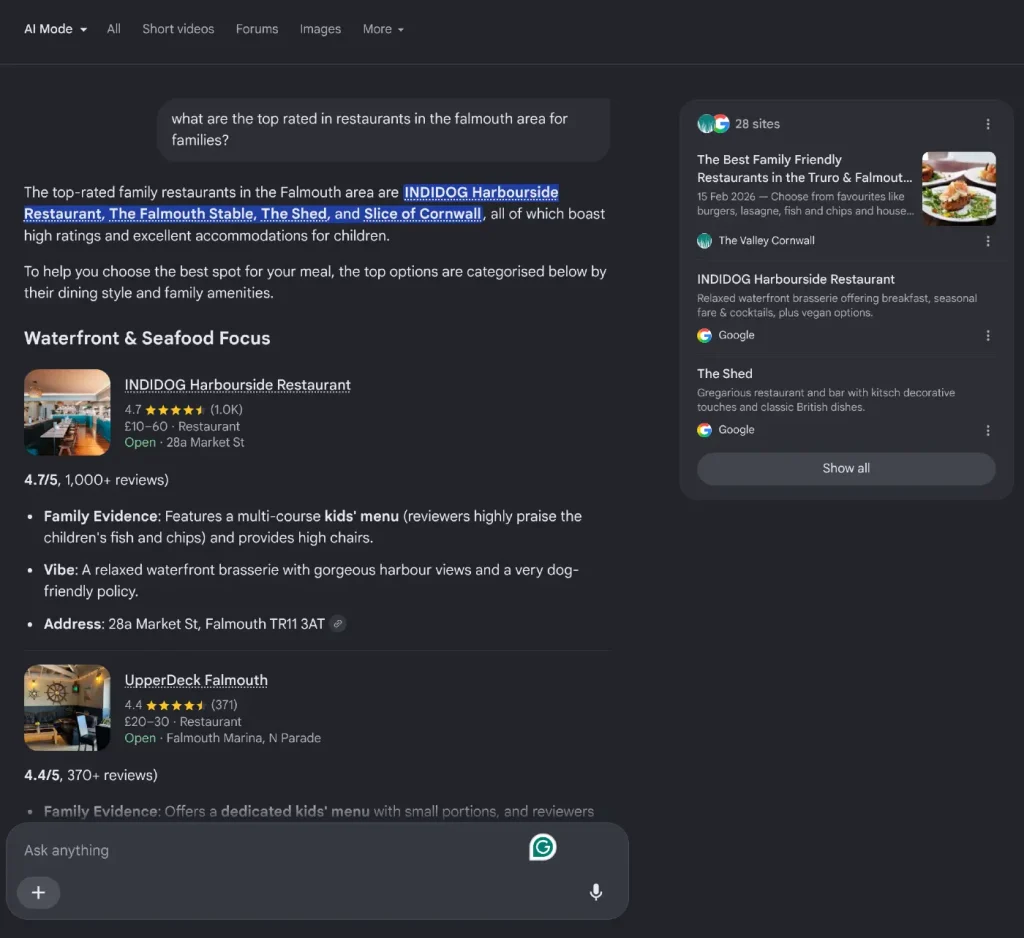Click '4.4/5, 370+ reviews)' text
Image resolution: width=1024 pixels, height=938 pixels.
pos(91,775)
